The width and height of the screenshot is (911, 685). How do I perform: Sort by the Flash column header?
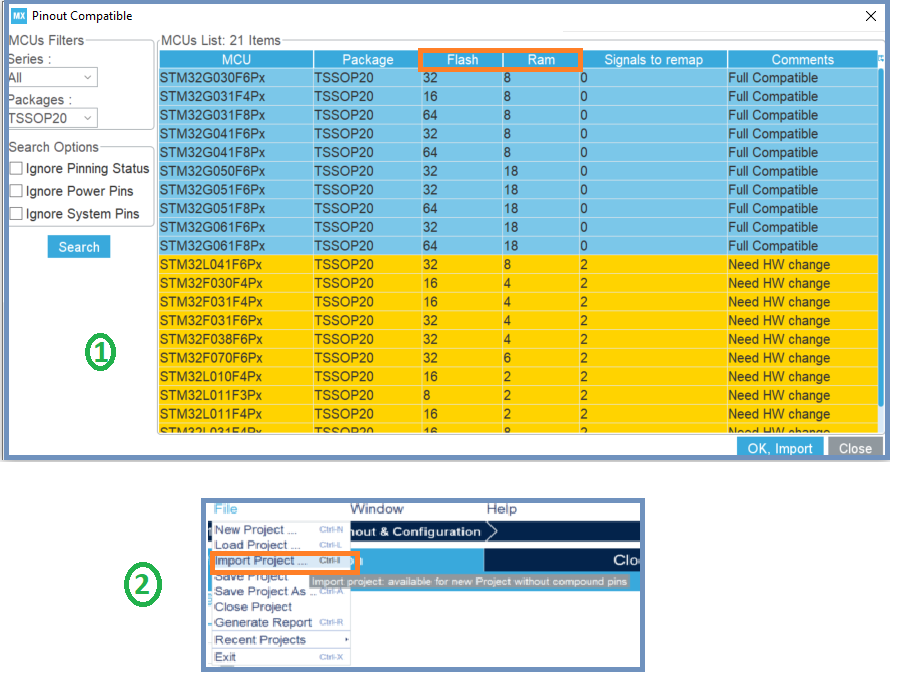(x=462, y=59)
